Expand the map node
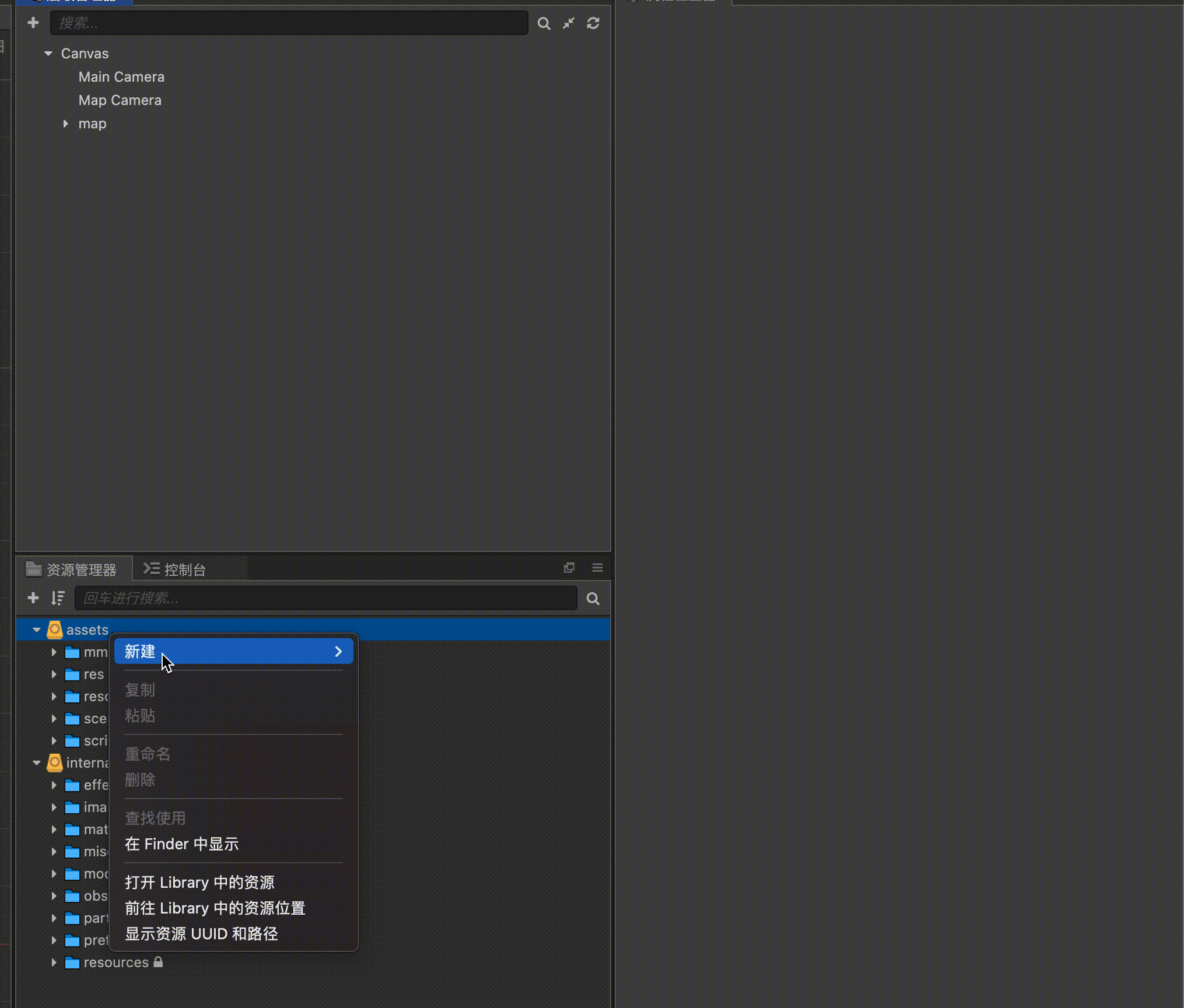The height and width of the screenshot is (1008, 1184). [65, 124]
